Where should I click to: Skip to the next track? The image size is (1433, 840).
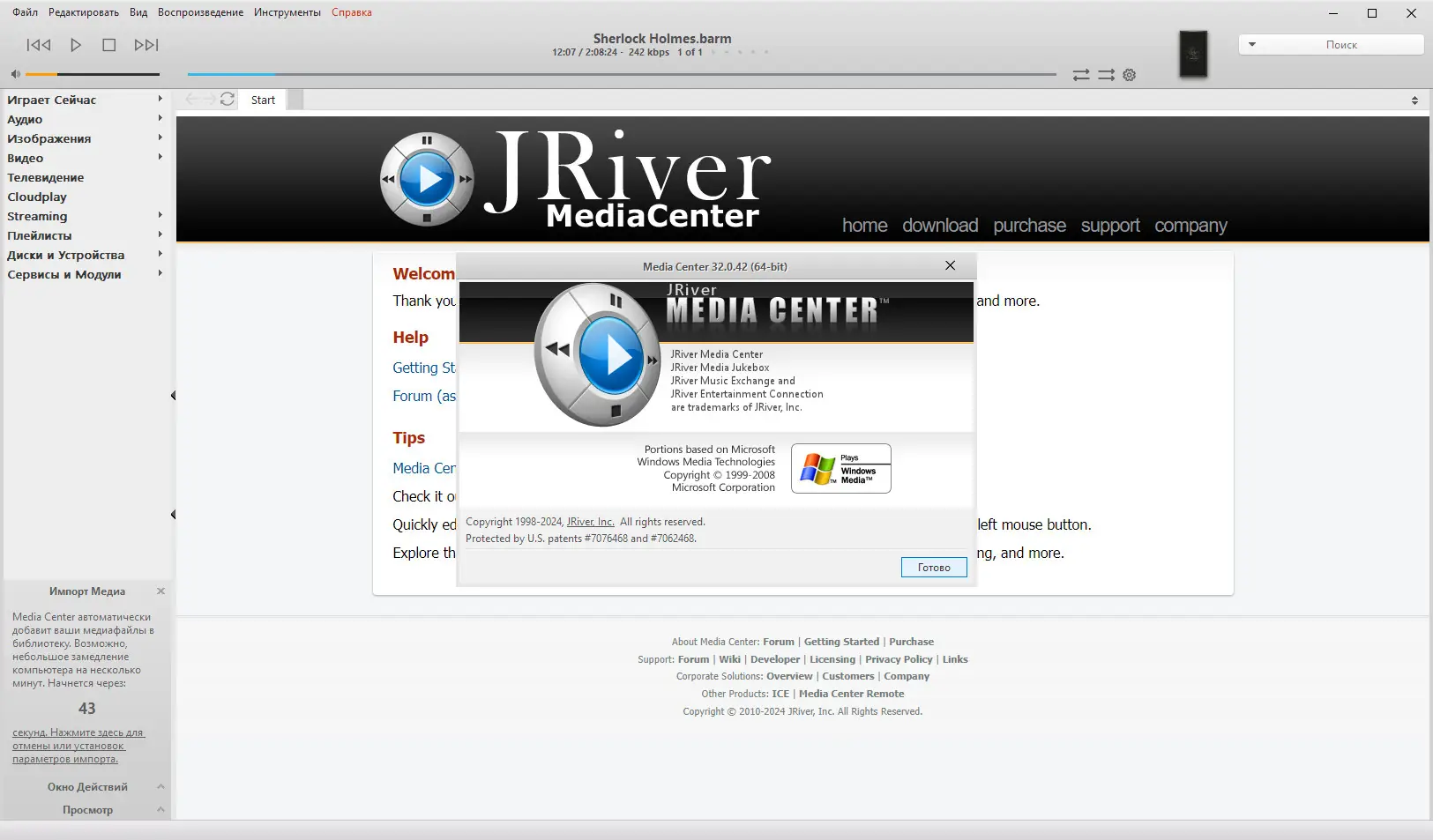146,45
